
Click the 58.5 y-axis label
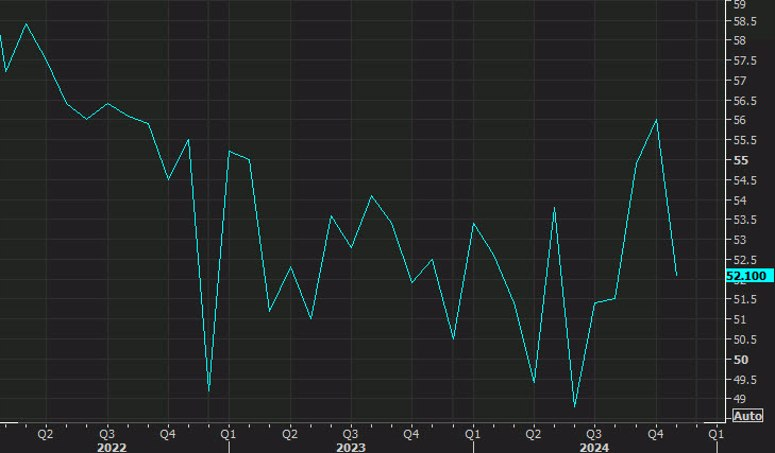point(745,21)
